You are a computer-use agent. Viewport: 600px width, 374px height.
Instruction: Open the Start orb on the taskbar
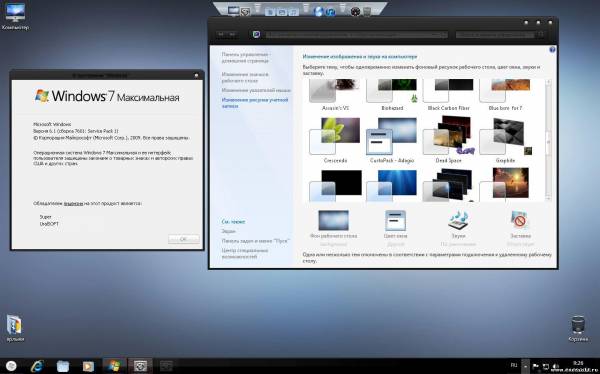pyautogui.click(x=11, y=366)
